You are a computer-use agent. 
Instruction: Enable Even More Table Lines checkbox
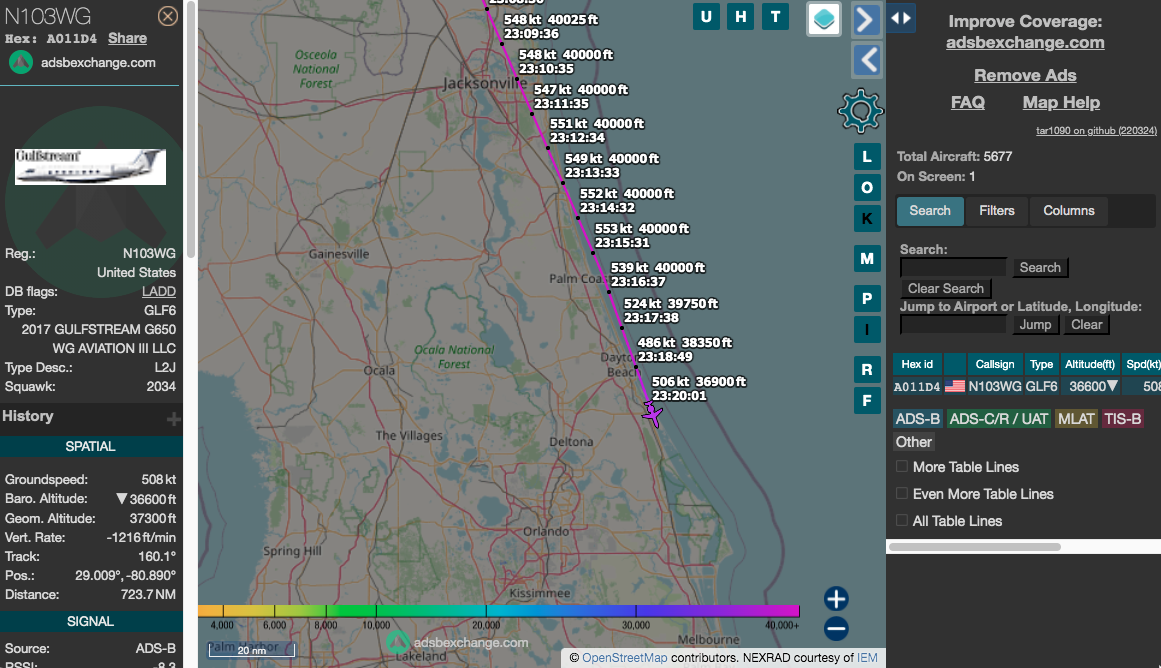point(902,494)
